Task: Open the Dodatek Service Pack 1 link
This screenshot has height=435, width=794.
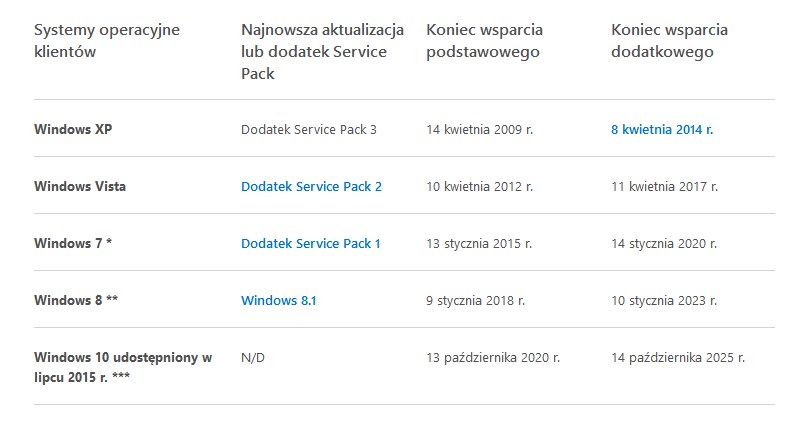Action: point(310,244)
